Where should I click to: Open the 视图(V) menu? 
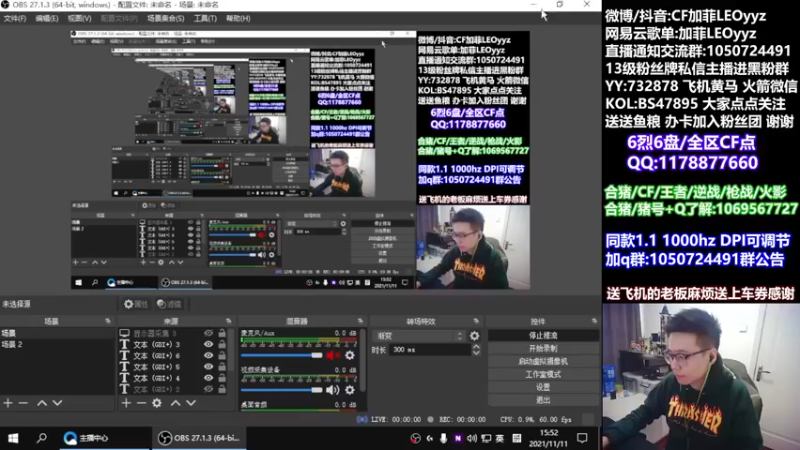click(79, 18)
